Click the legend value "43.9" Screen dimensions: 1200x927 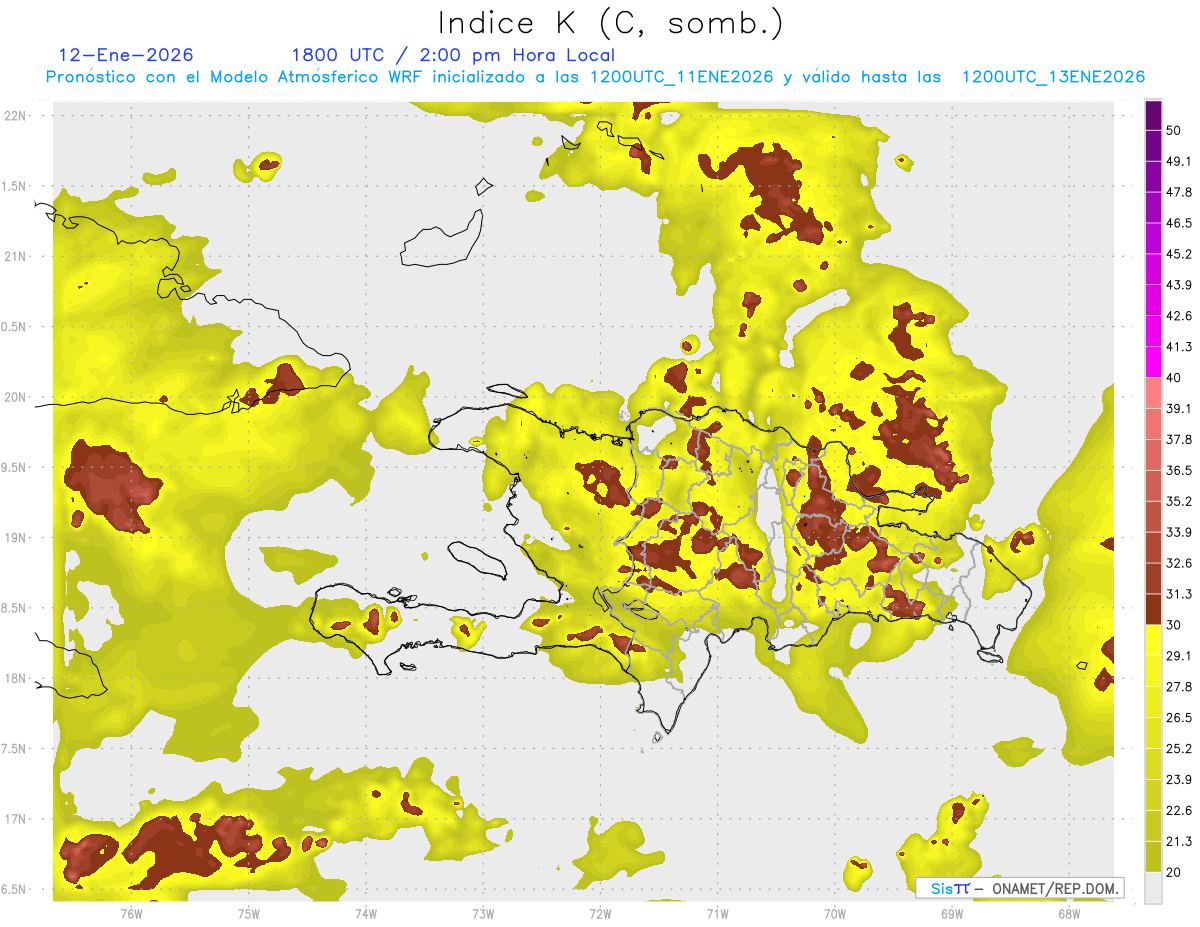(x=1179, y=285)
